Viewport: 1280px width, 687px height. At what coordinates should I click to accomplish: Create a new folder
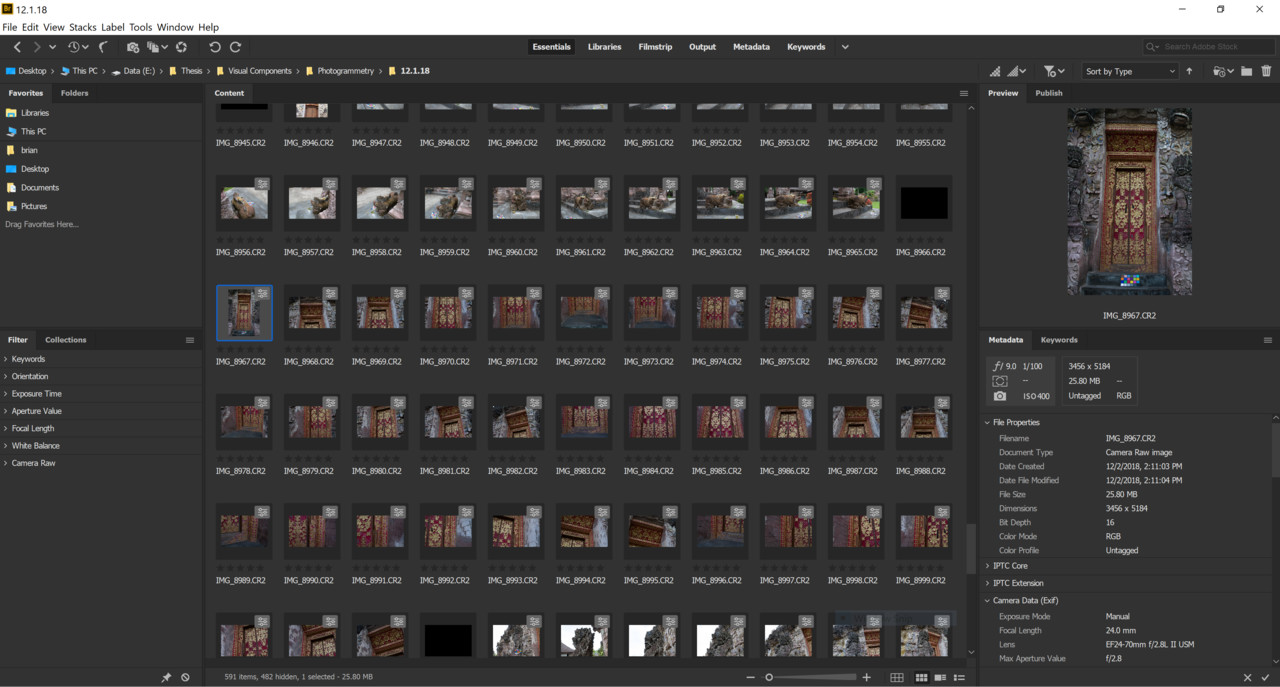coord(1247,72)
